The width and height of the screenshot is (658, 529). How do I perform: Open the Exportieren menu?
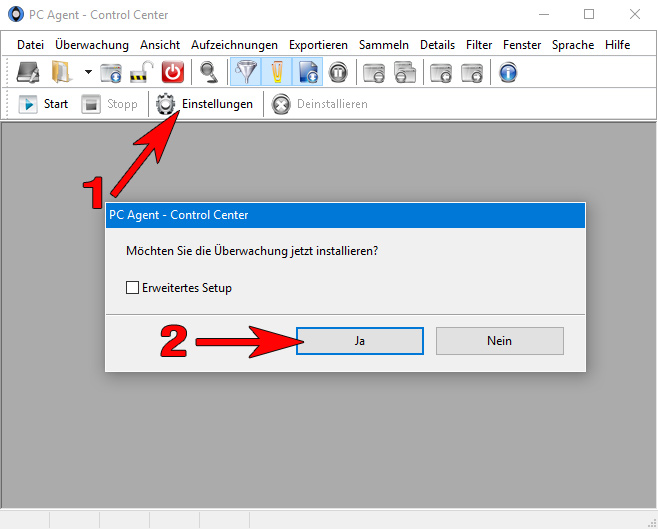(x=318, y=45)
